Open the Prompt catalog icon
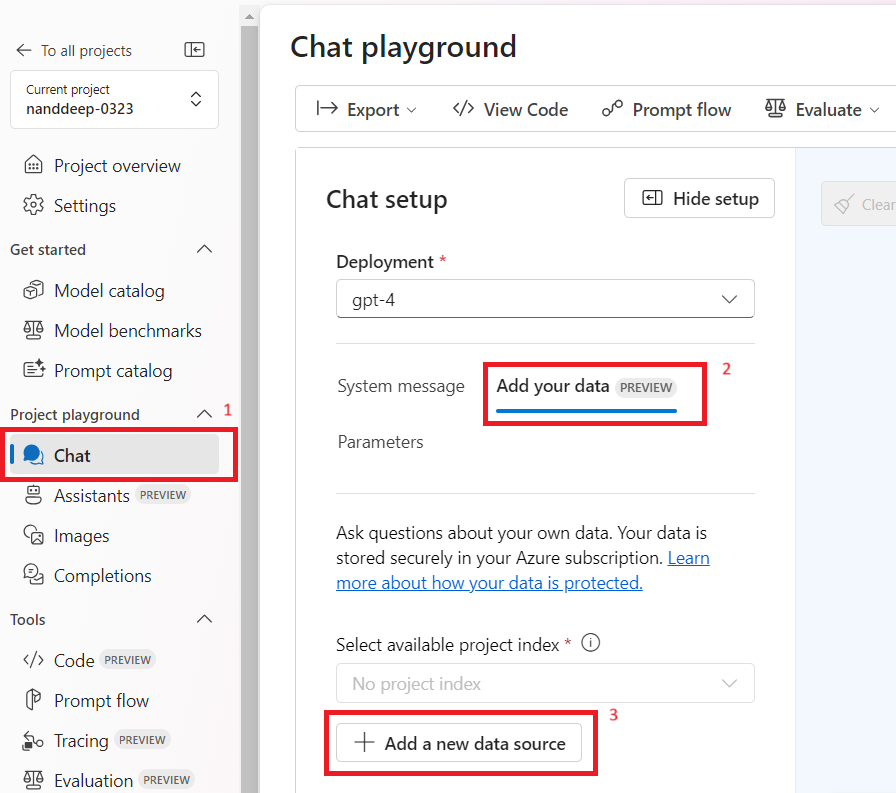Screen dimensions: 896x793 [x=34, y=371]
